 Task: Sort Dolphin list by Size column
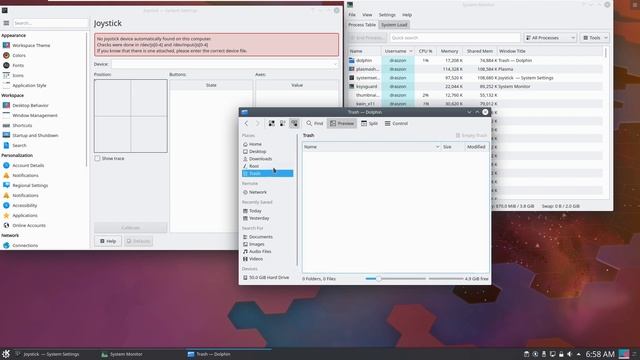pyautogui.click(x=452, y=147)
